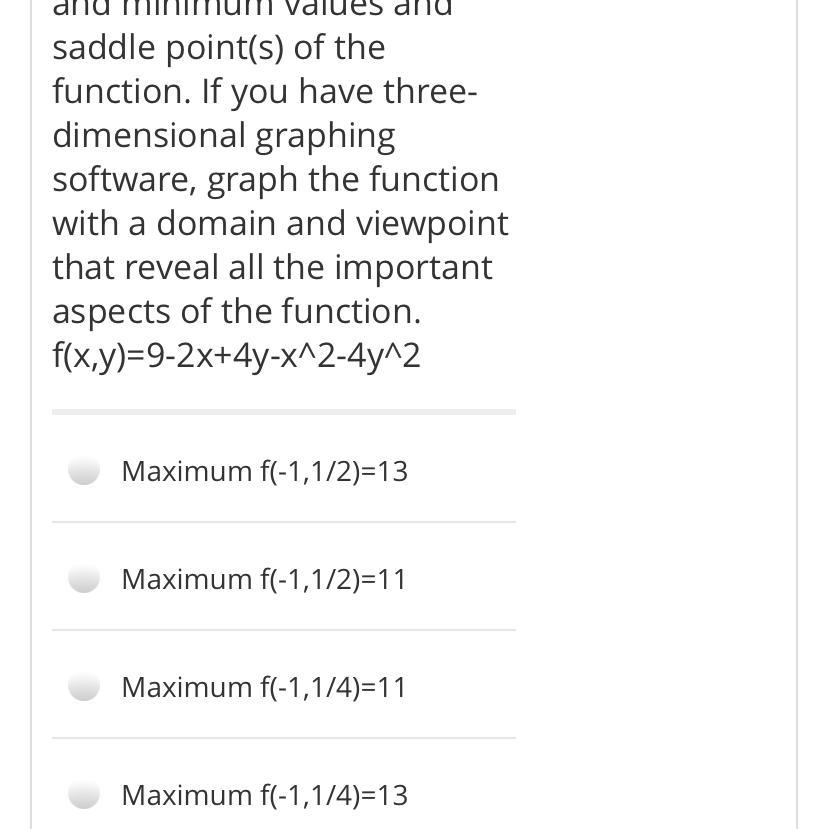Pick the radio button for Maximum f(-1,1/4)=11
828x829 pixels.
(x=85, y=687)
